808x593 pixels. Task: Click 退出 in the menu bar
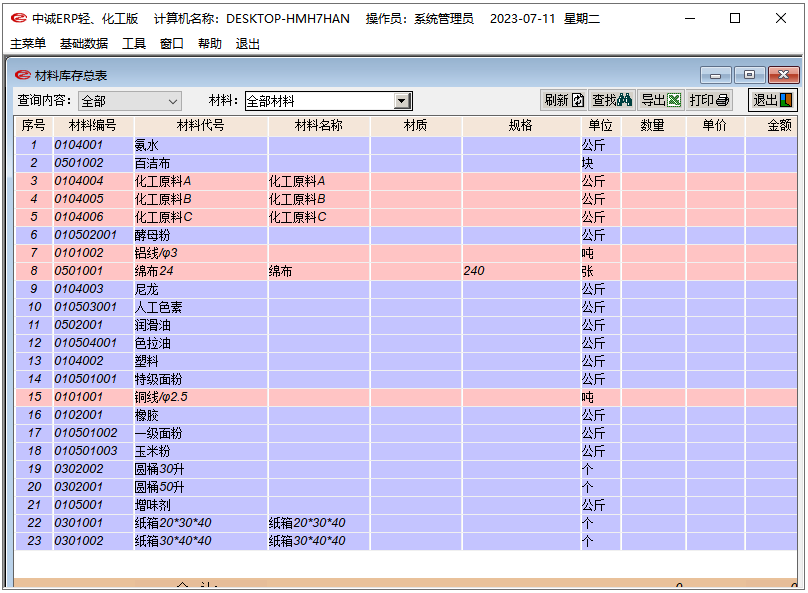248,44
